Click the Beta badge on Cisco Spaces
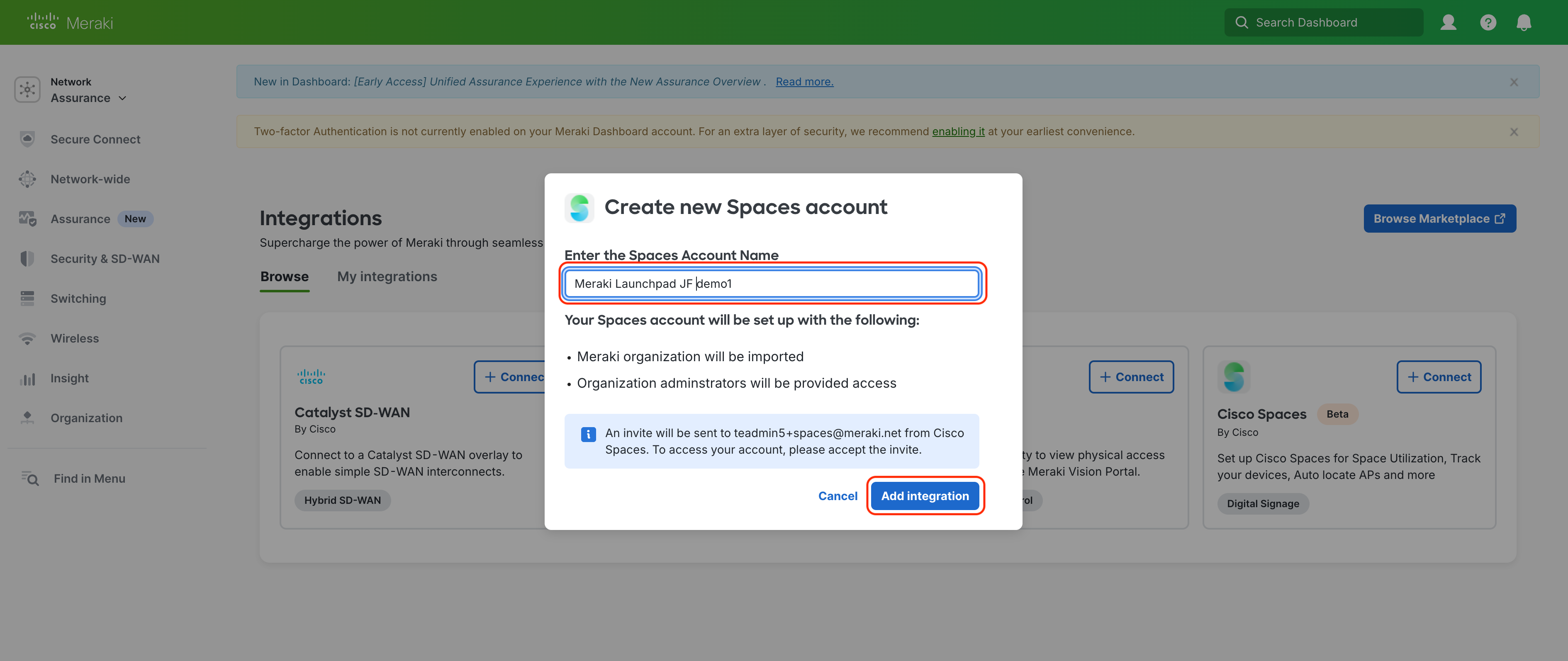The height and width of the screenshot is (661, 1568). point(1337,415)
